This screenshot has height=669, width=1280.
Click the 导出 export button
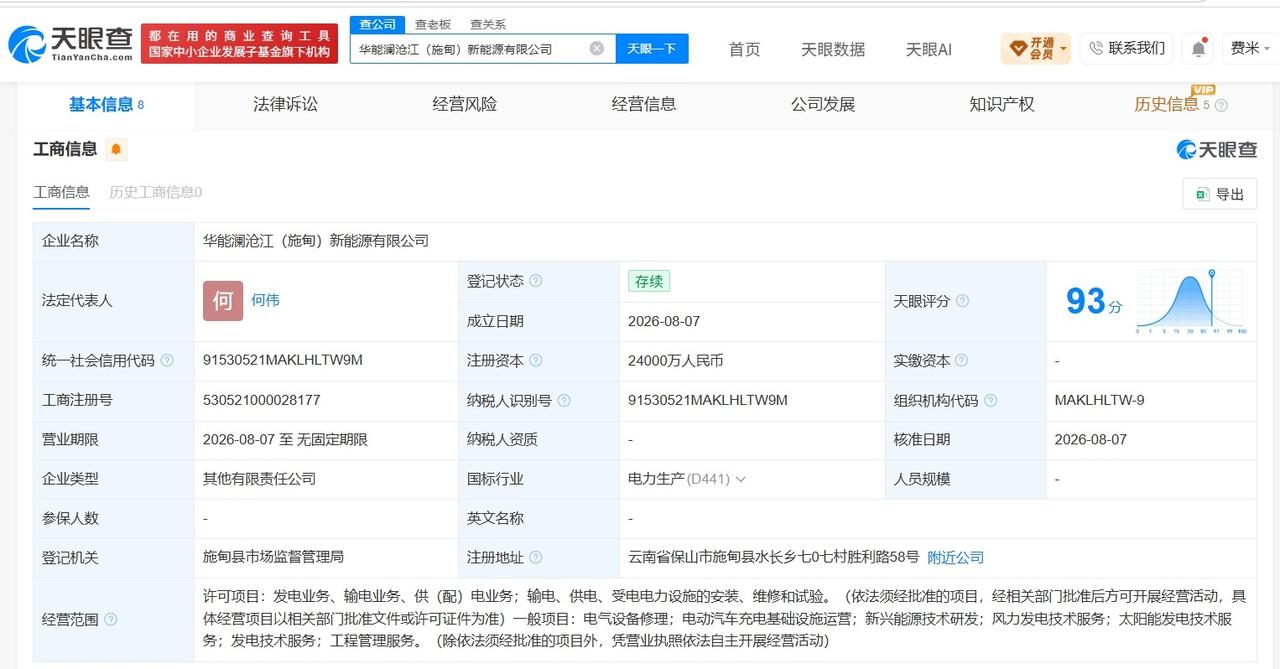(x=1220, y=194)
